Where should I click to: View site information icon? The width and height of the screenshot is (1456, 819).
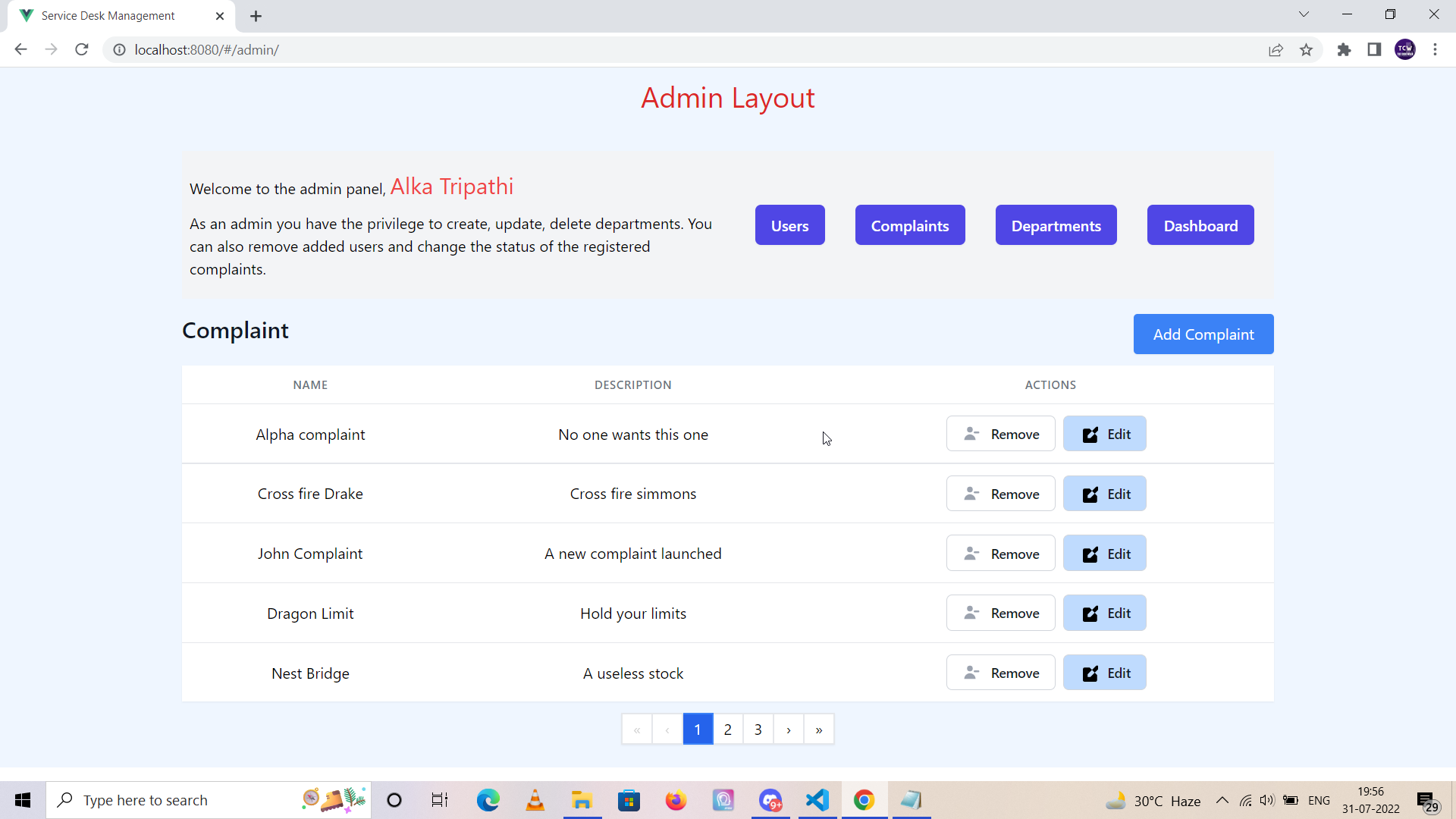tap(119, 50)
